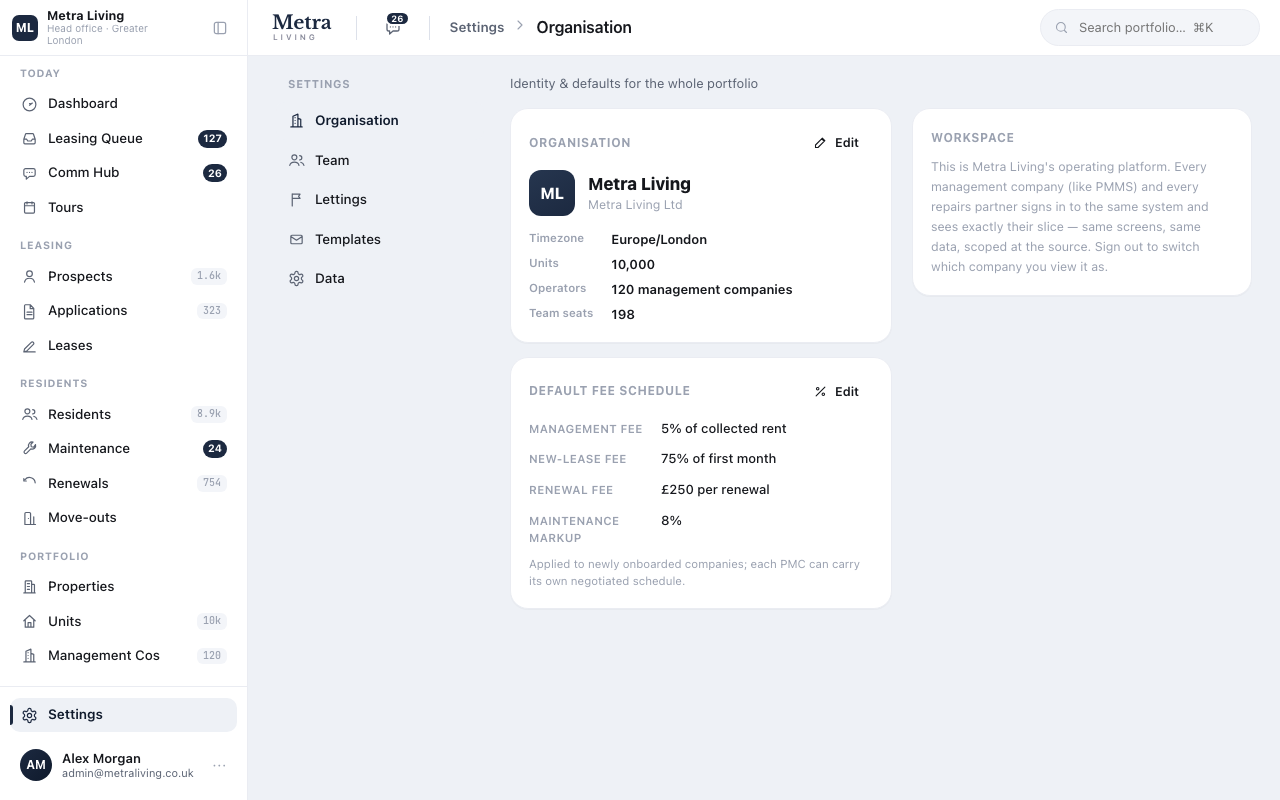Click the Residents people icon
1280x800 pixels.
[x=29, y=415]
